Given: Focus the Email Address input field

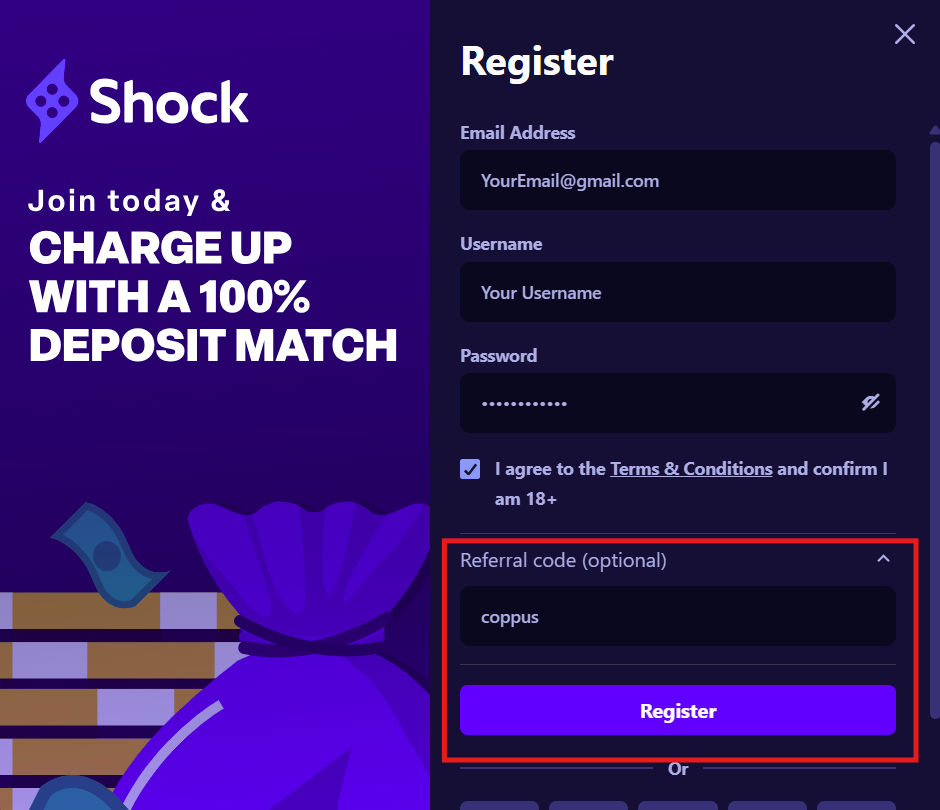Looking at the screenshot, I should (x=677, y=181).
